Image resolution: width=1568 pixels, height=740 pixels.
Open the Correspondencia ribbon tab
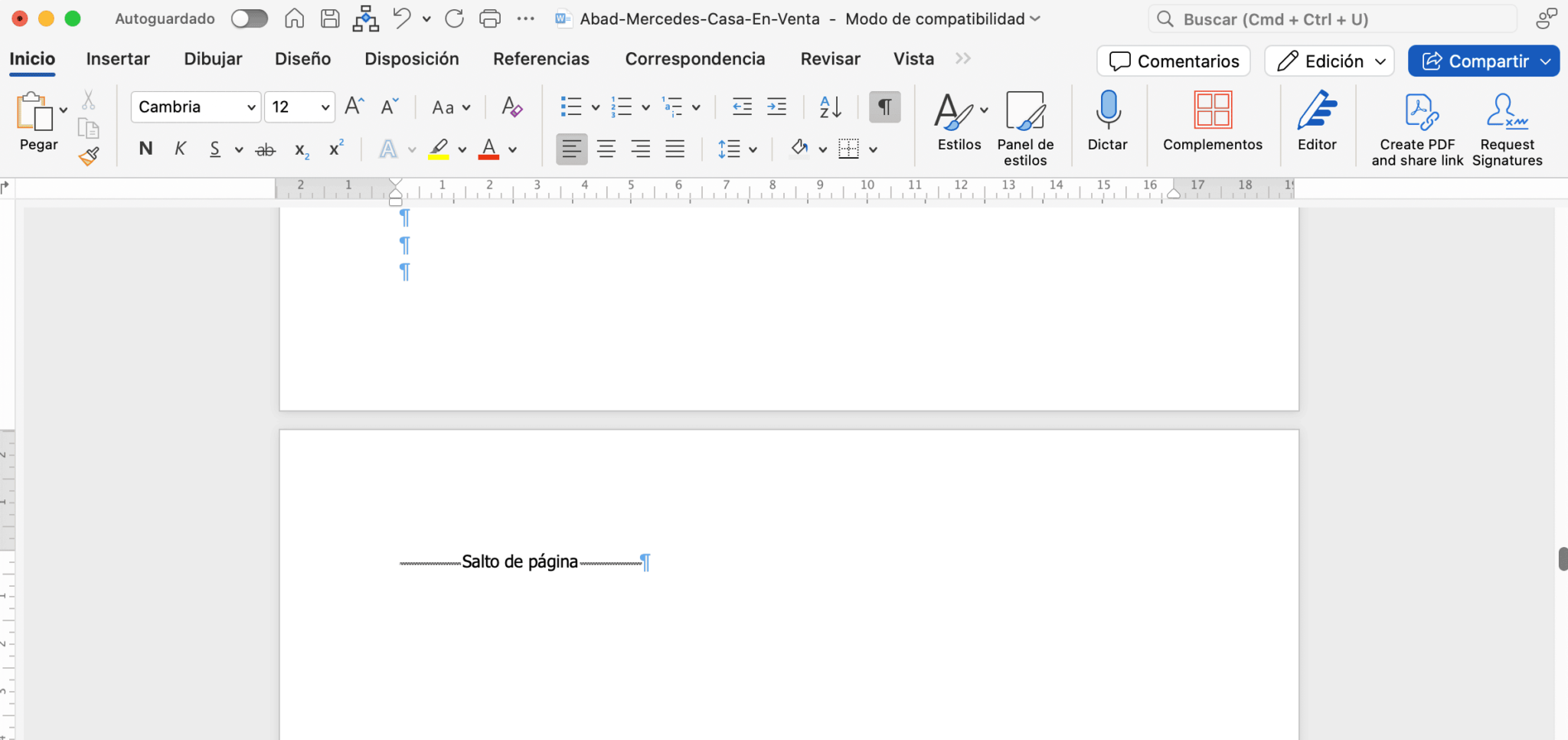point(694,58)
